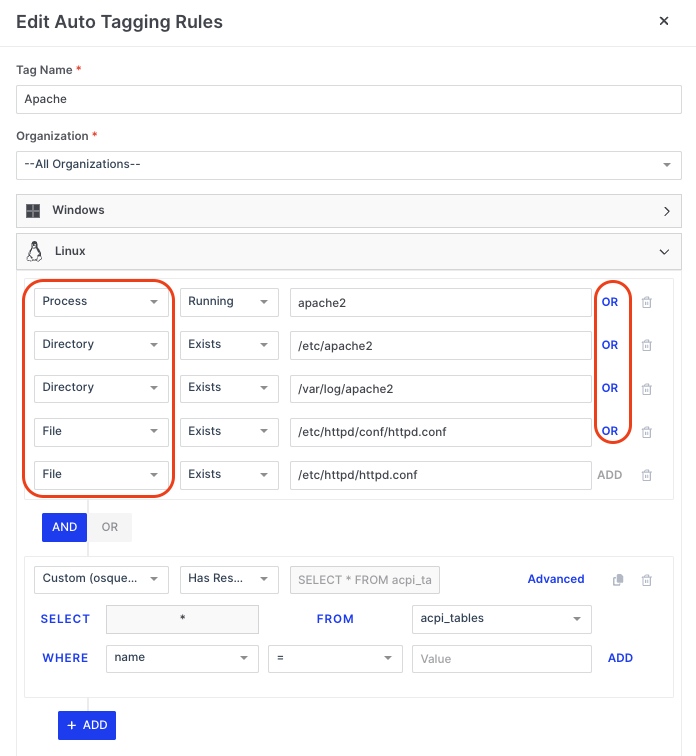696x756 pixels.
Task: Open the acpi_tables FROM dropdown
Action: pyautogui.click(x=501, y=619)
